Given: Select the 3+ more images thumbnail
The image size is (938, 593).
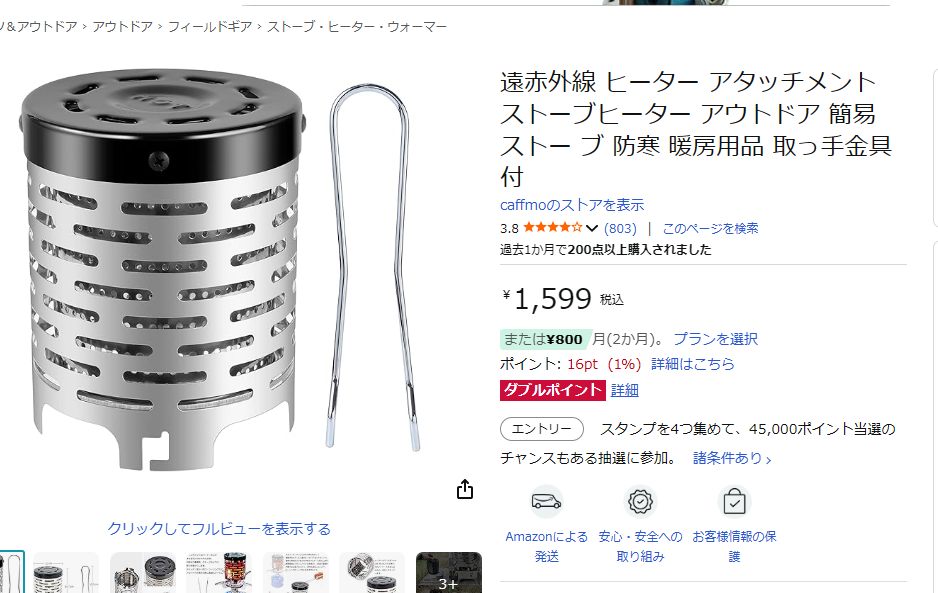Looking at the screenshot, I should click(x=449, y=573).
